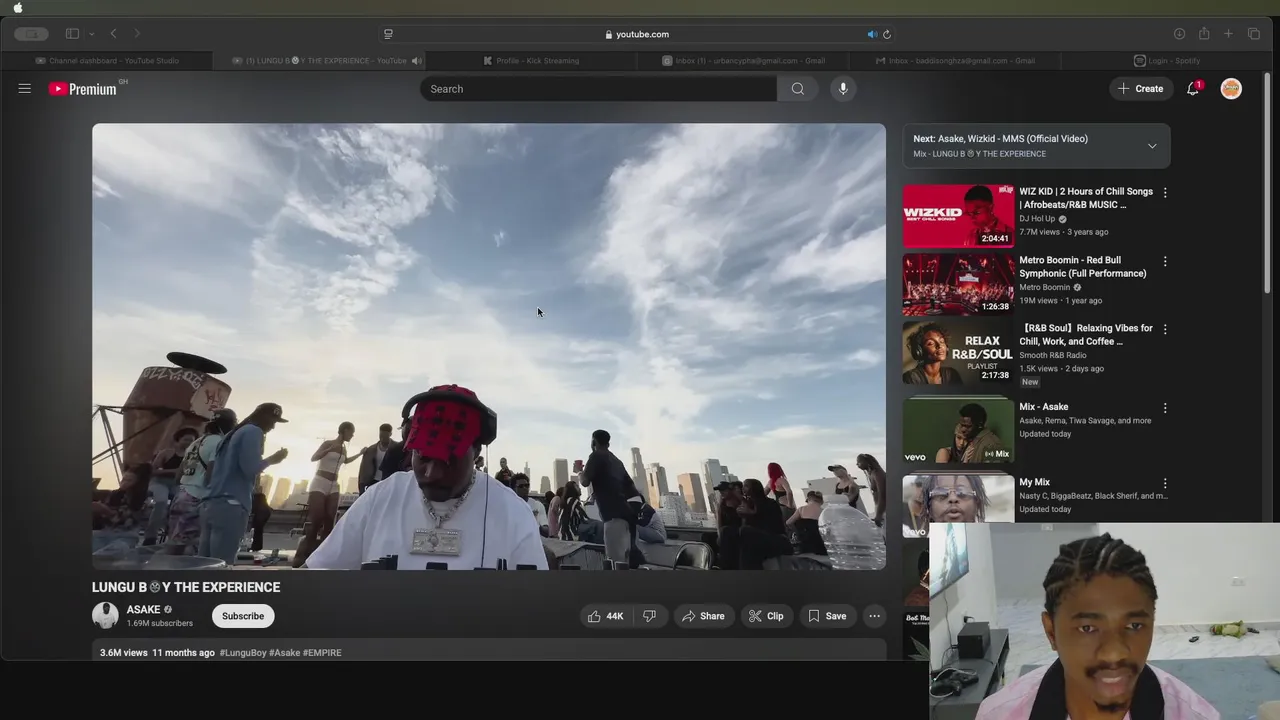This screenshot has height=720, width=1280.
Task: Open ASAKE channel name link
Action: click(x=143, y=610)
